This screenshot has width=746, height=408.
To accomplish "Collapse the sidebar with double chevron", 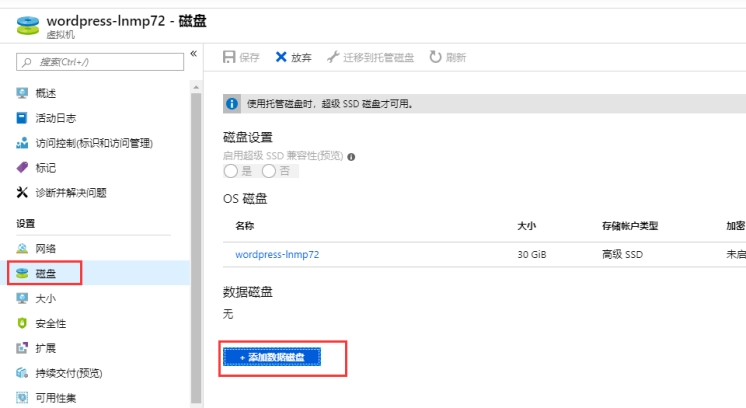I will pyautogui.click(x=194, y=53).
